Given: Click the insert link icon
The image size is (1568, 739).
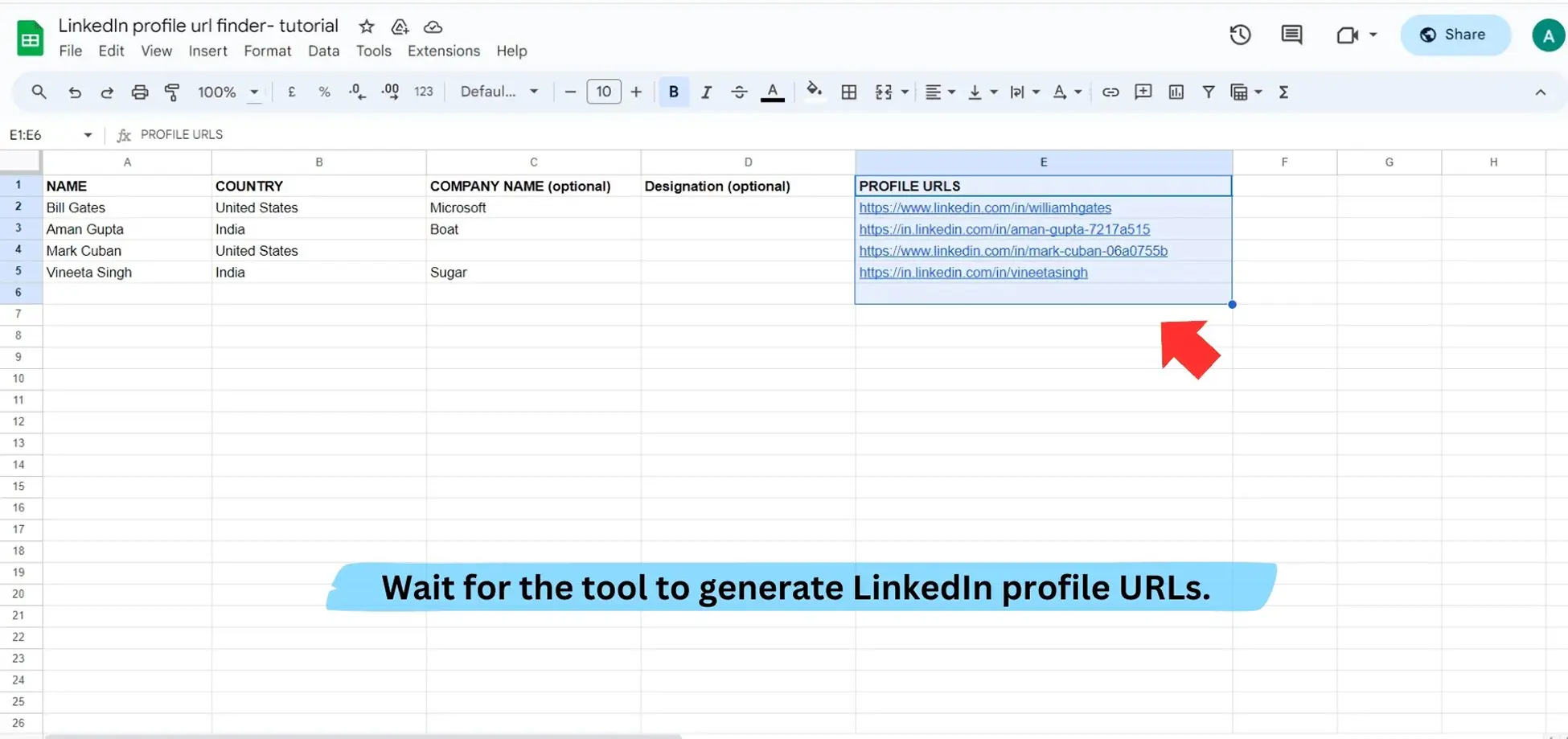Looking at the screenshot, I should 1110,92.
